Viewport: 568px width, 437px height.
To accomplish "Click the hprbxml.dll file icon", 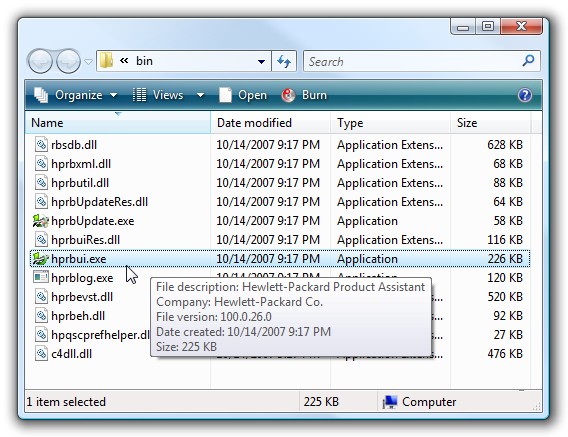I will 41,164.
